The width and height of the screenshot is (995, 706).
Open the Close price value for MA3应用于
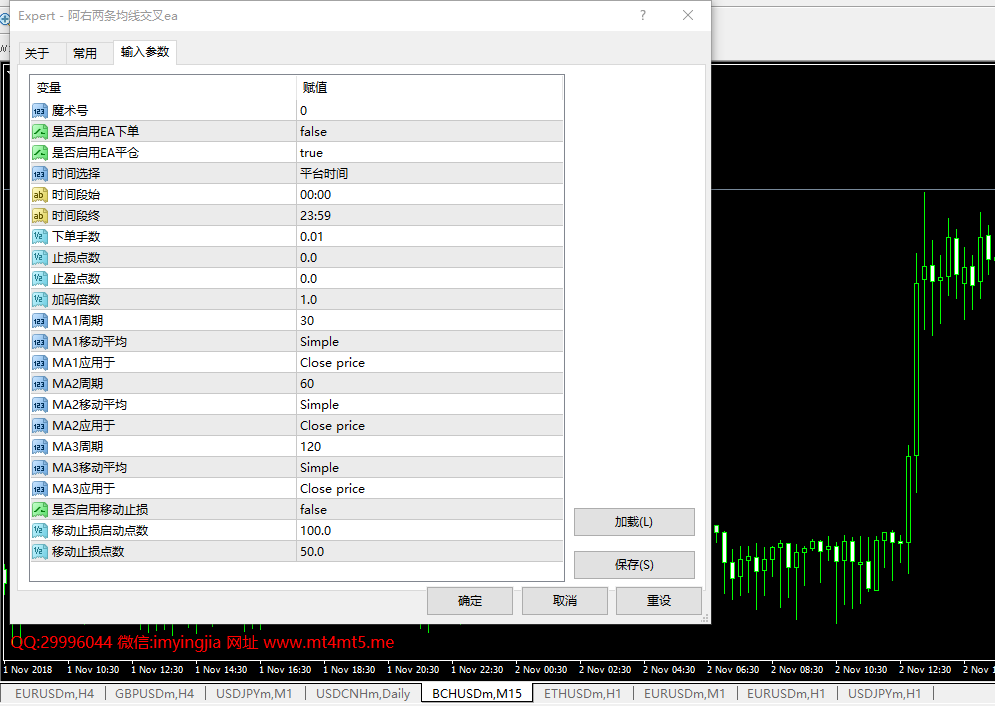pyautogui.click(x=430, y=488)
